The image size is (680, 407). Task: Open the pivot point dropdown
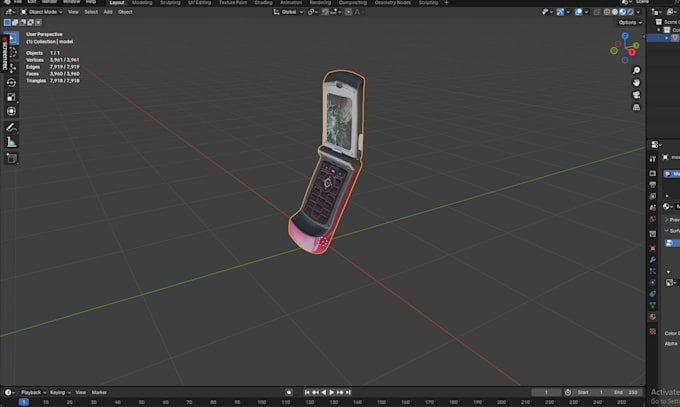coord(313,12)
